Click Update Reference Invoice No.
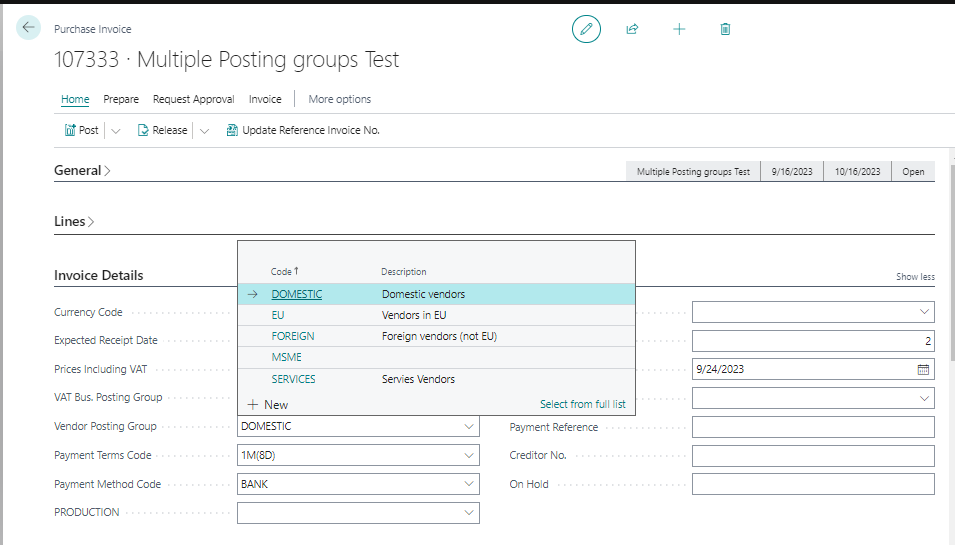The image size is (955, 545). click(303, 130)
